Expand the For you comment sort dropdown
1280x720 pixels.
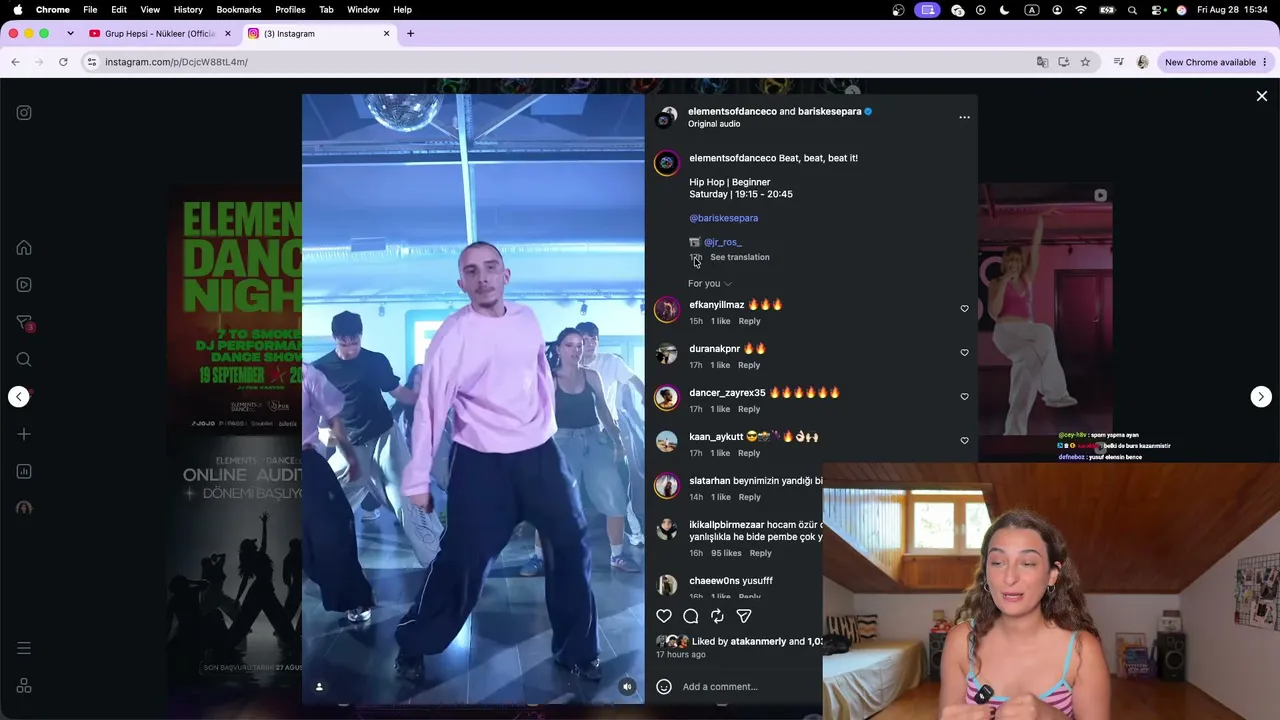pos(710,284)
